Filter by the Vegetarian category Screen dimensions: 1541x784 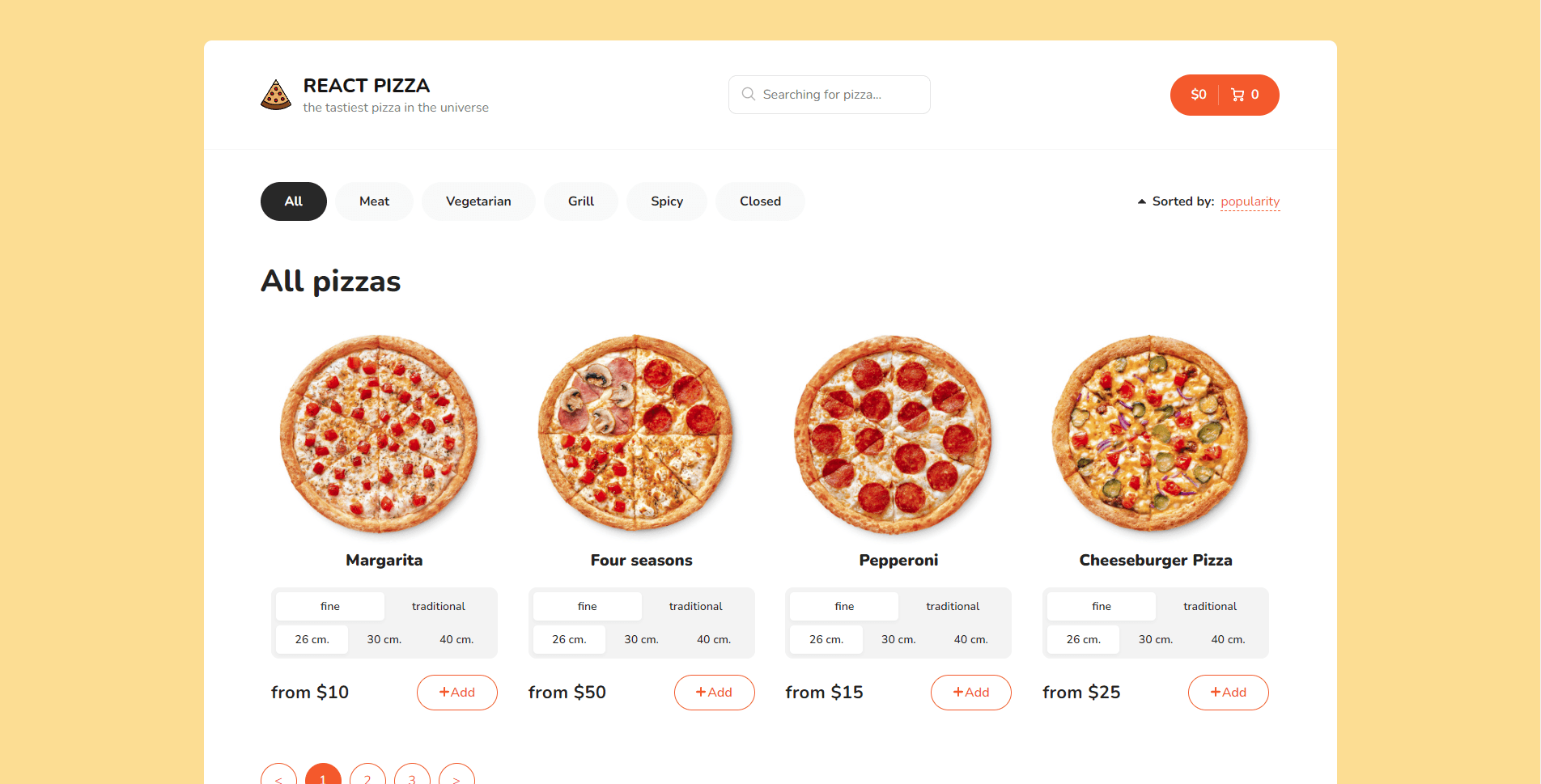(x=478, y=201)
